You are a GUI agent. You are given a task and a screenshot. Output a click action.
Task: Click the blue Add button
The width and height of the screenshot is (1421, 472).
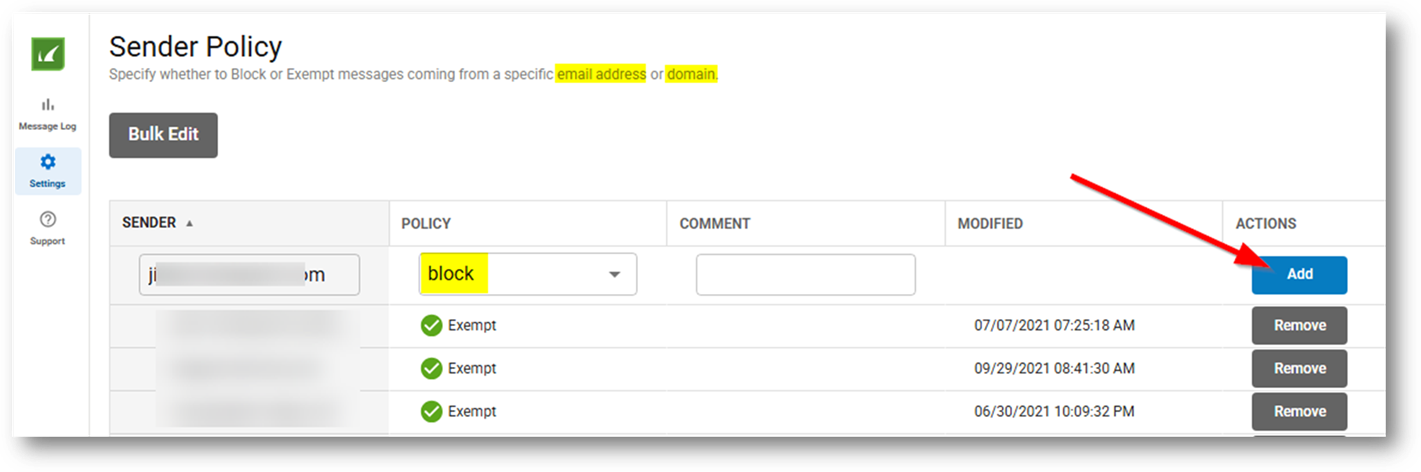(x=1299, y=274)
